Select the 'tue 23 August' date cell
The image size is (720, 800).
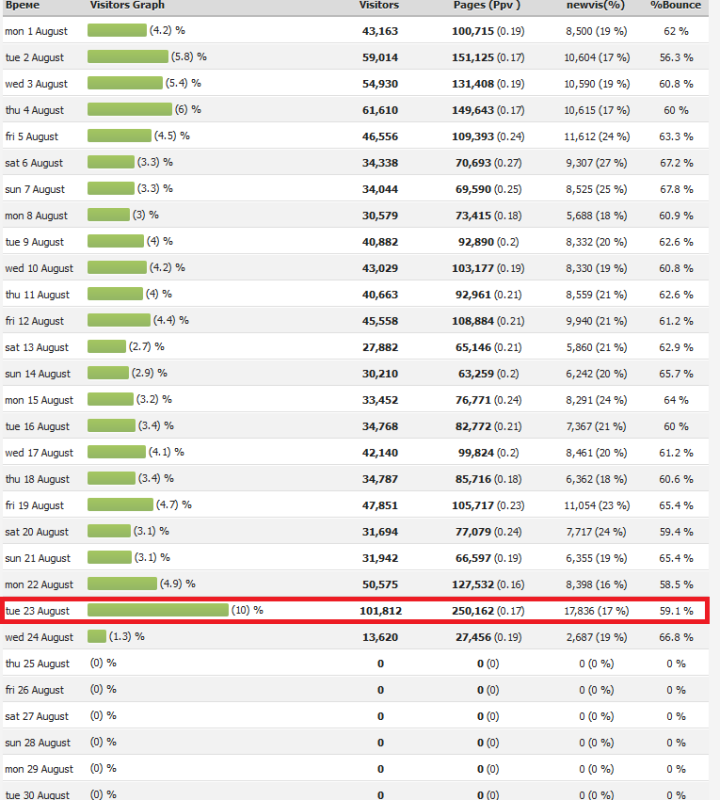(37, 611)
